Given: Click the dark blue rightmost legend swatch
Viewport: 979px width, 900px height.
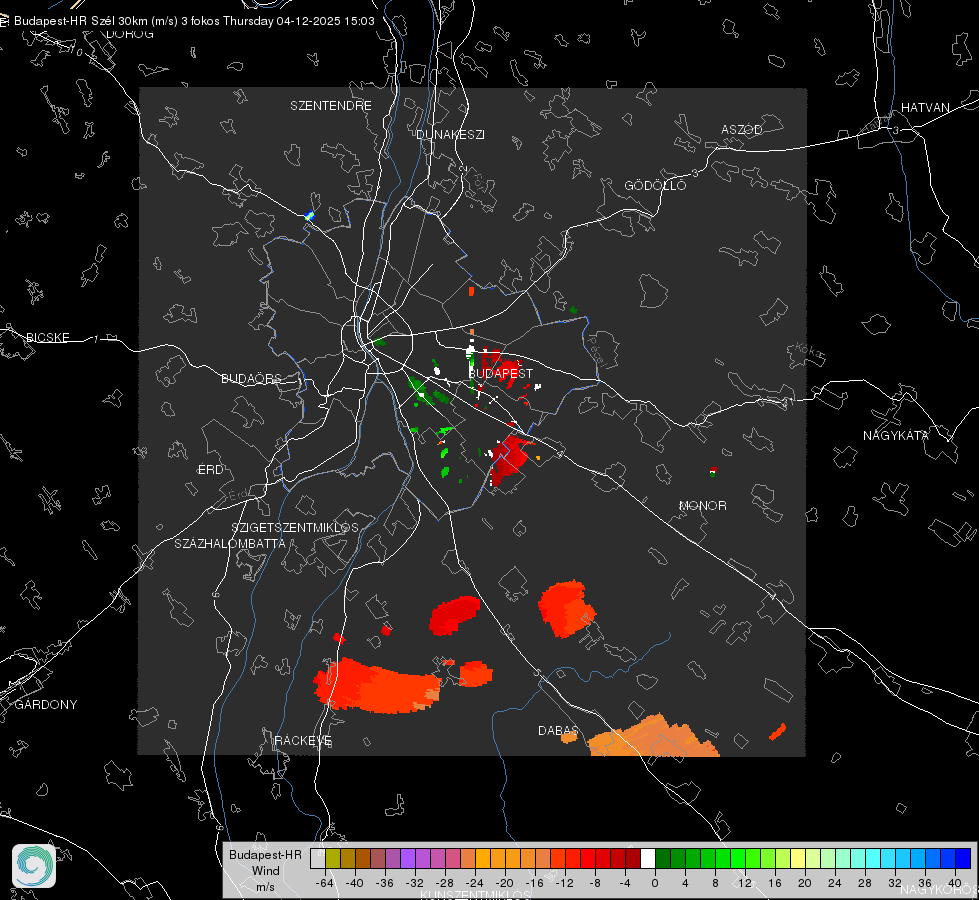Looking at the screenshot, I should coord(963,859).
